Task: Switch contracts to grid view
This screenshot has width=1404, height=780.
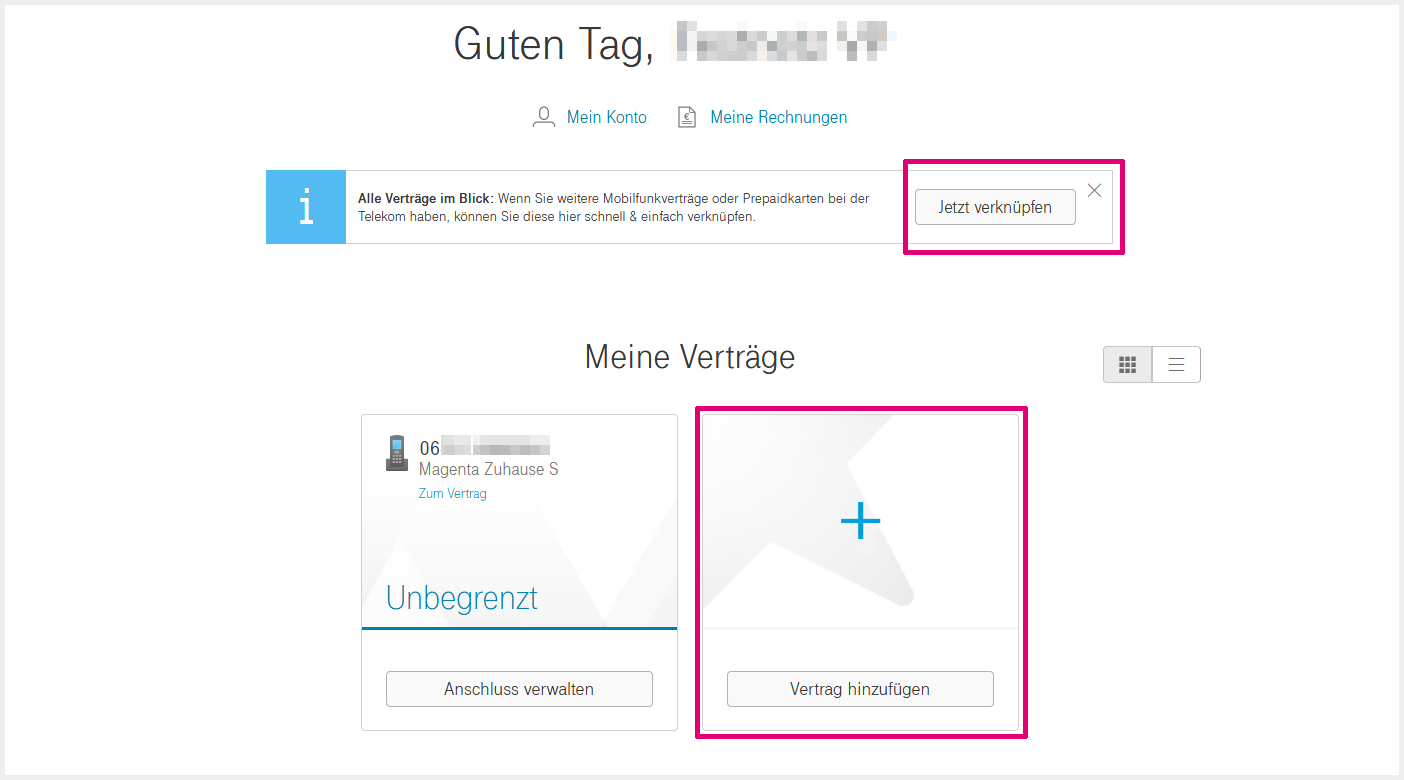Action: [1127, 365]
